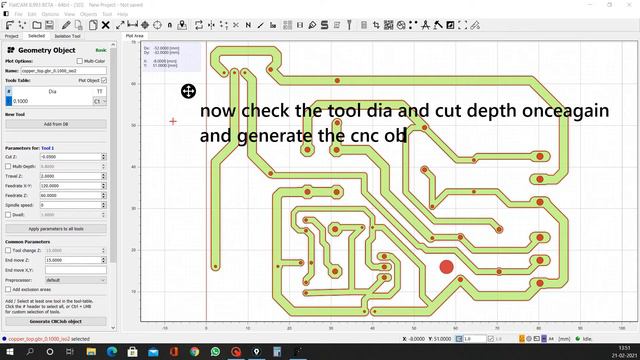640x360 pixels.
Task: Select the Plot Area tab
Action: tap(134, 36)
